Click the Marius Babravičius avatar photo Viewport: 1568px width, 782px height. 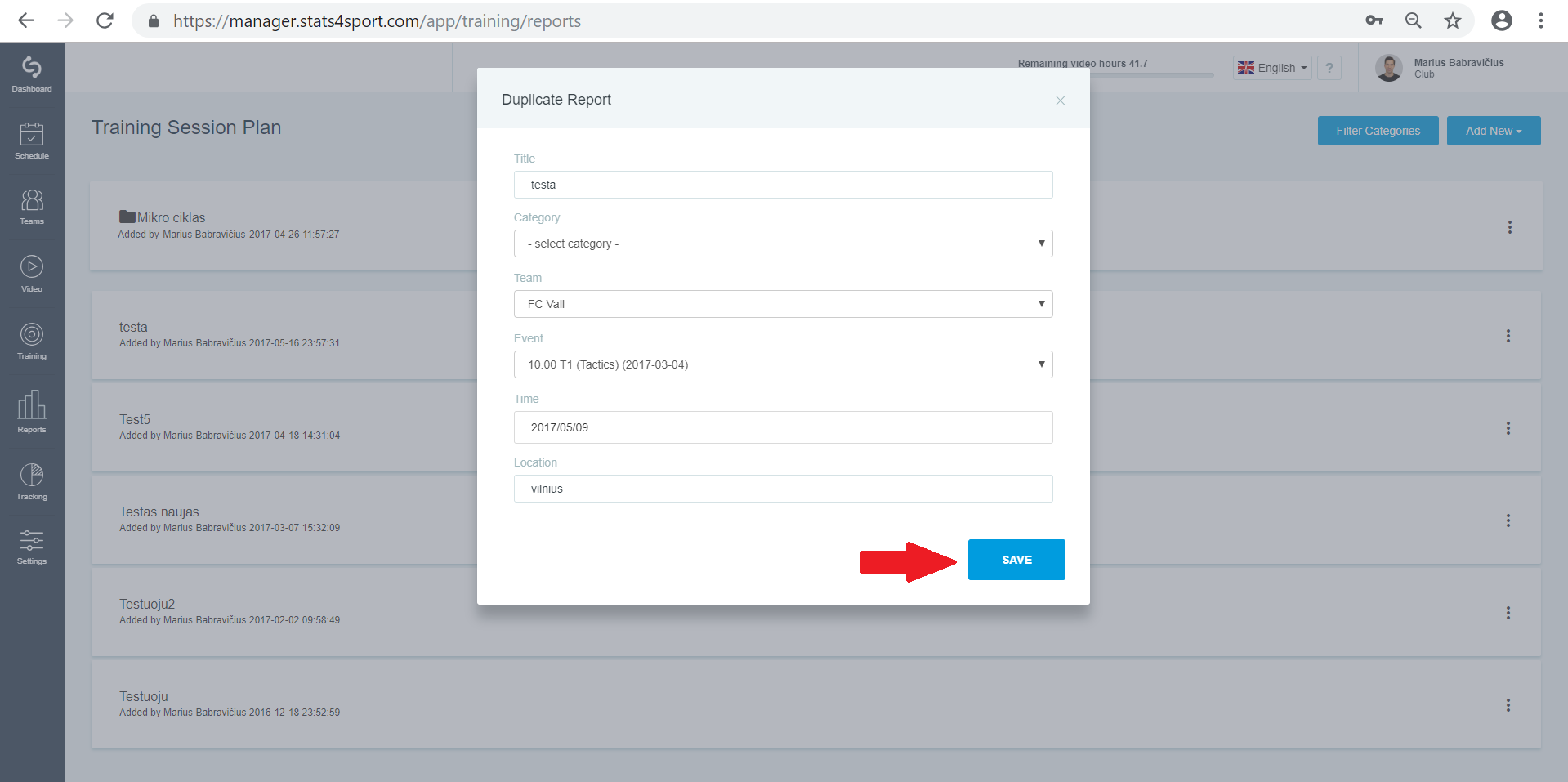point(1389,68)
